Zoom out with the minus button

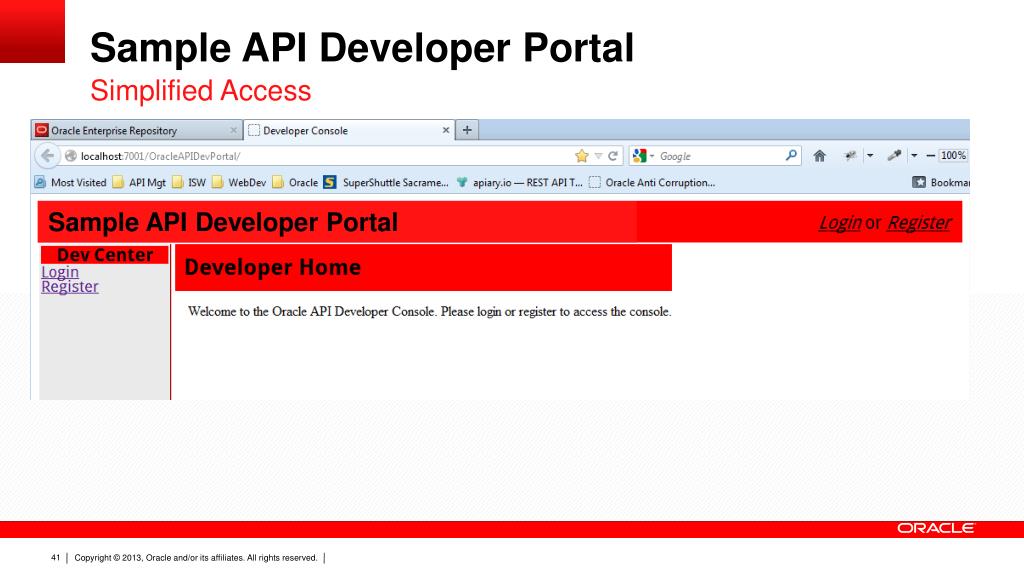[x=930, y=155]
